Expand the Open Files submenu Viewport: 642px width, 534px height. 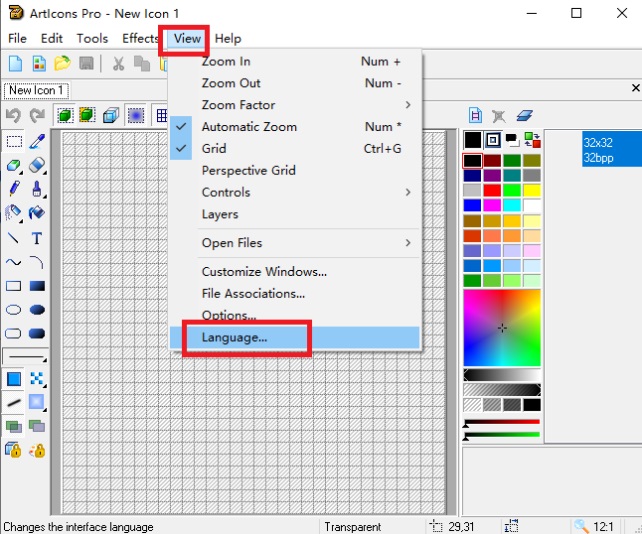[x=295, y=243]
